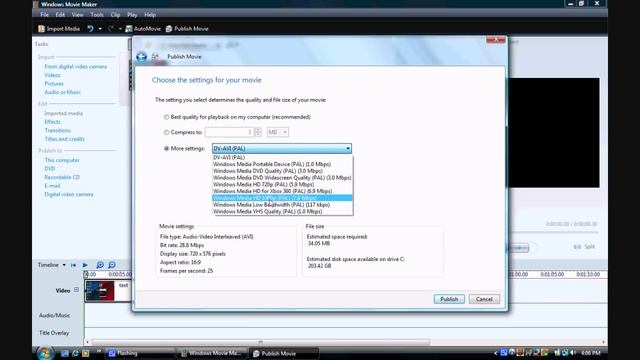This screenshot has width=640, height=360.
Task: Click the Undo arrow icon in the toolbar
Action: pos(90,29)
